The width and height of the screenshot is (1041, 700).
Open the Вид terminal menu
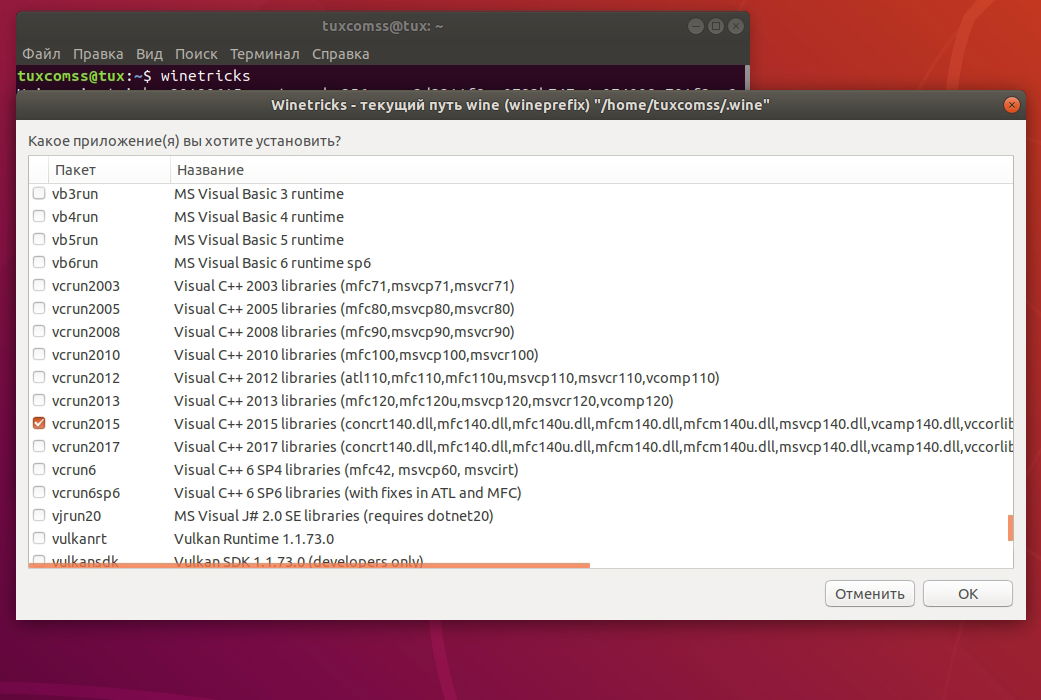point(149,54)
